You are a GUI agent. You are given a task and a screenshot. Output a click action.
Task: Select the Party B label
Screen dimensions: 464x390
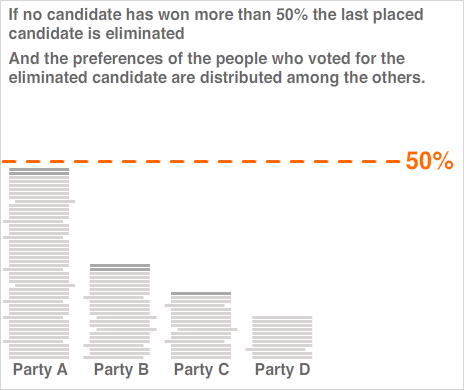(x=121, y=369)
